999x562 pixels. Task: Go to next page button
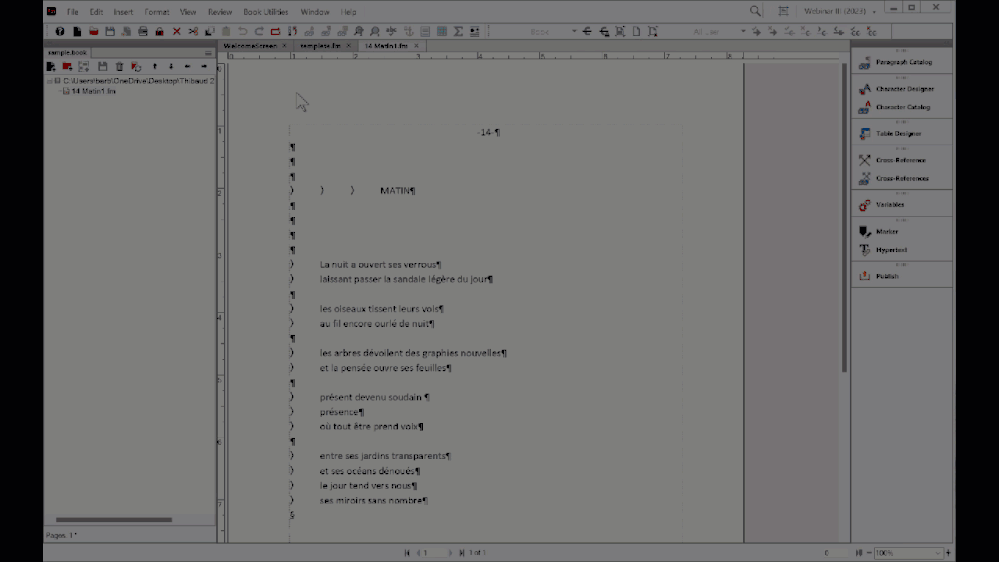[x=450, y=553]
